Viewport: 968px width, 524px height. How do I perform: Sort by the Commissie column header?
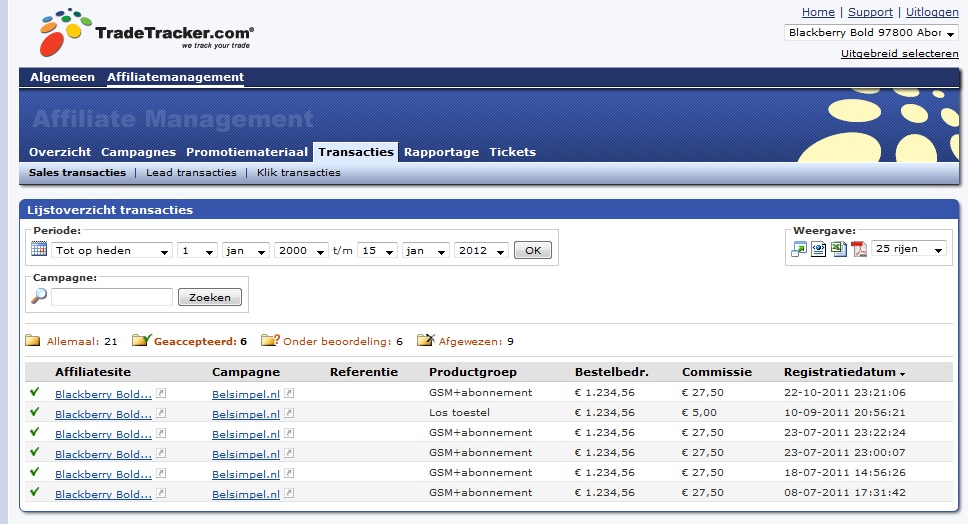pos(717,372)
